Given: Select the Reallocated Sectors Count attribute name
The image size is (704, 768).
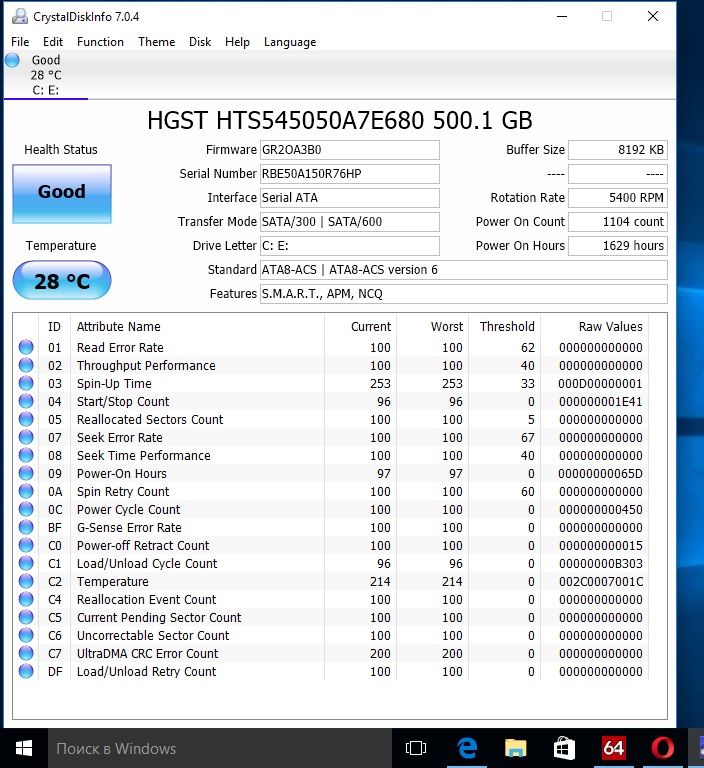Looking at the screenshot, I should (x=150, y=419).
